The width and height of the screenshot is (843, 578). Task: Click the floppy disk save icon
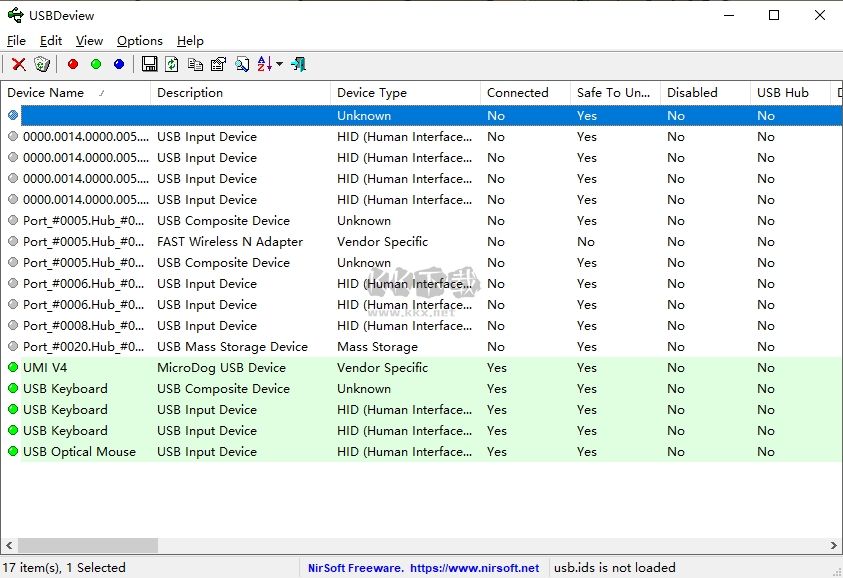tap(150, 64)
